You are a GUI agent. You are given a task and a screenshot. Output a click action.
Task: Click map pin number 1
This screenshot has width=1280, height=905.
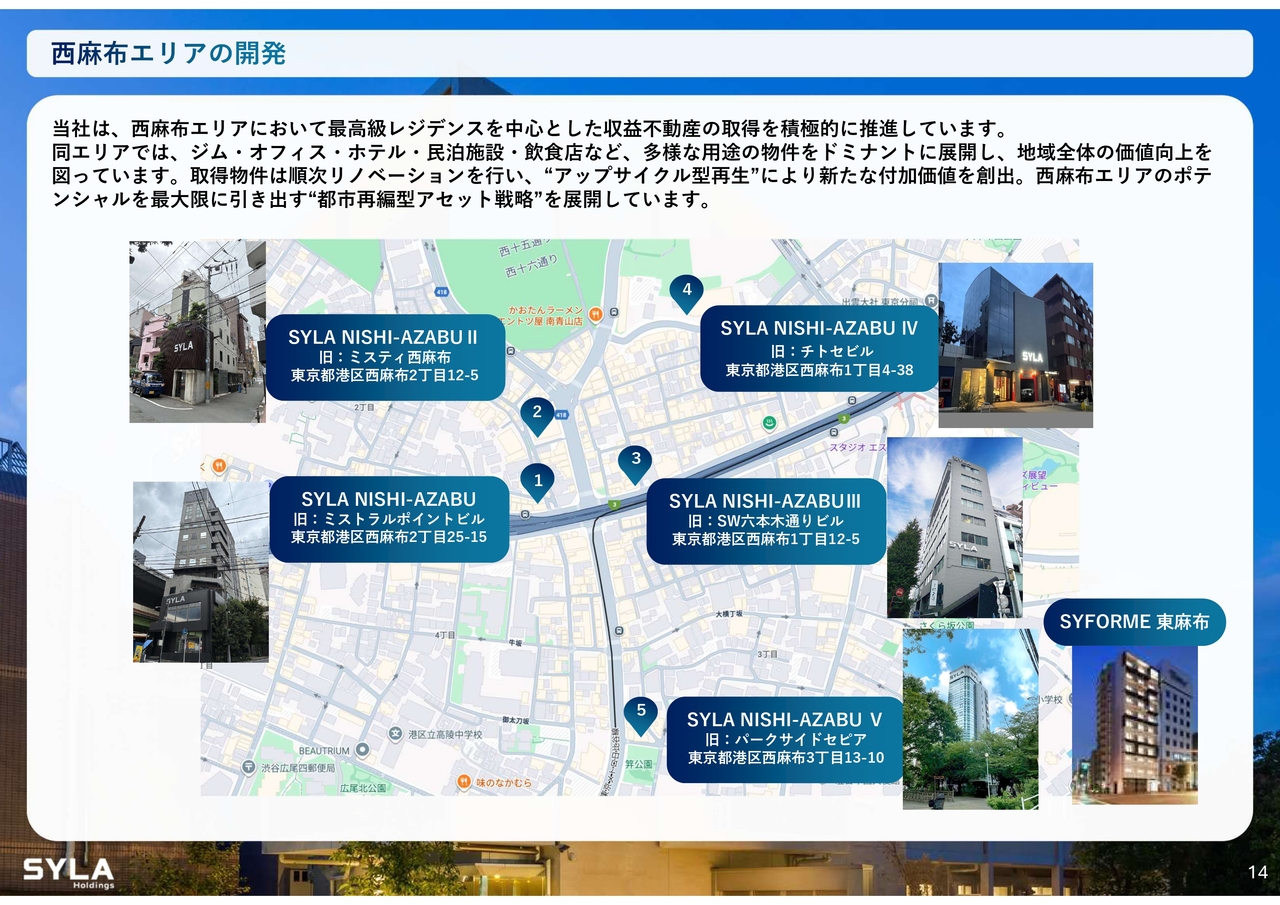pyautogui.click(x=538, y=482)
